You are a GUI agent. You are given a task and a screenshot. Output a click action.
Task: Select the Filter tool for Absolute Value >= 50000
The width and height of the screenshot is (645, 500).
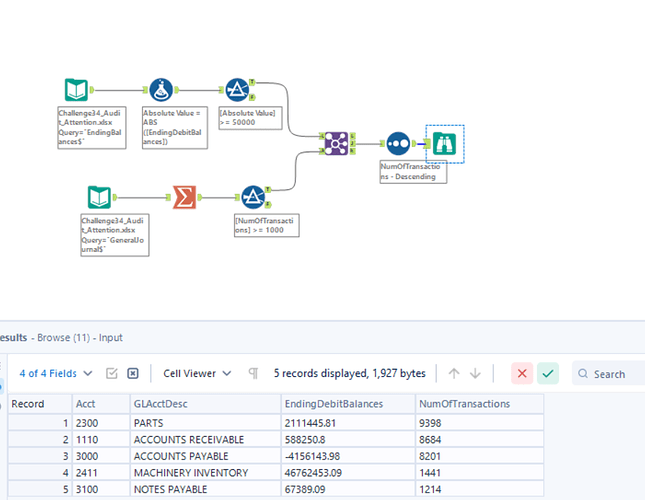tap(237, 90)
